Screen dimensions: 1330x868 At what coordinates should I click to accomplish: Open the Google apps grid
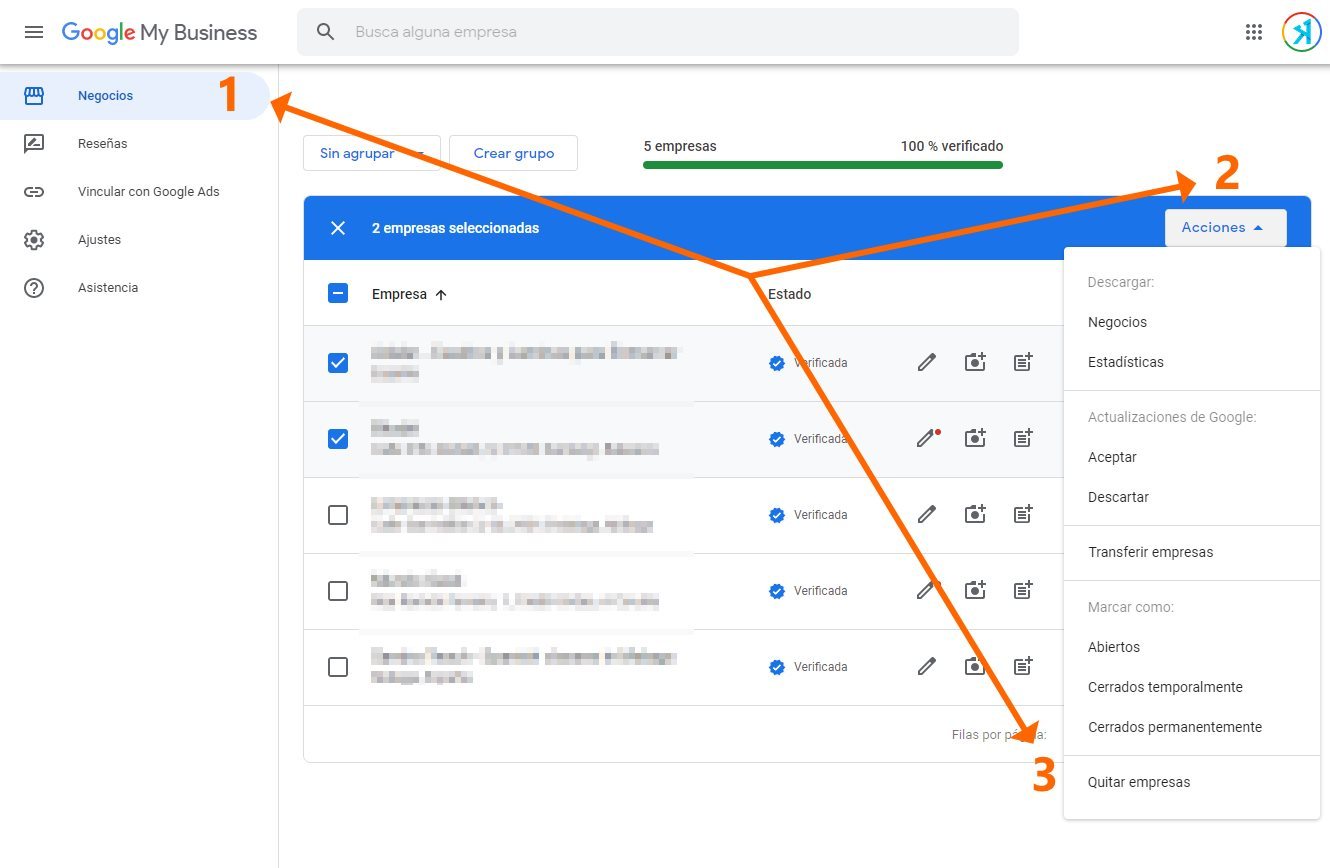coord(1253,32)
